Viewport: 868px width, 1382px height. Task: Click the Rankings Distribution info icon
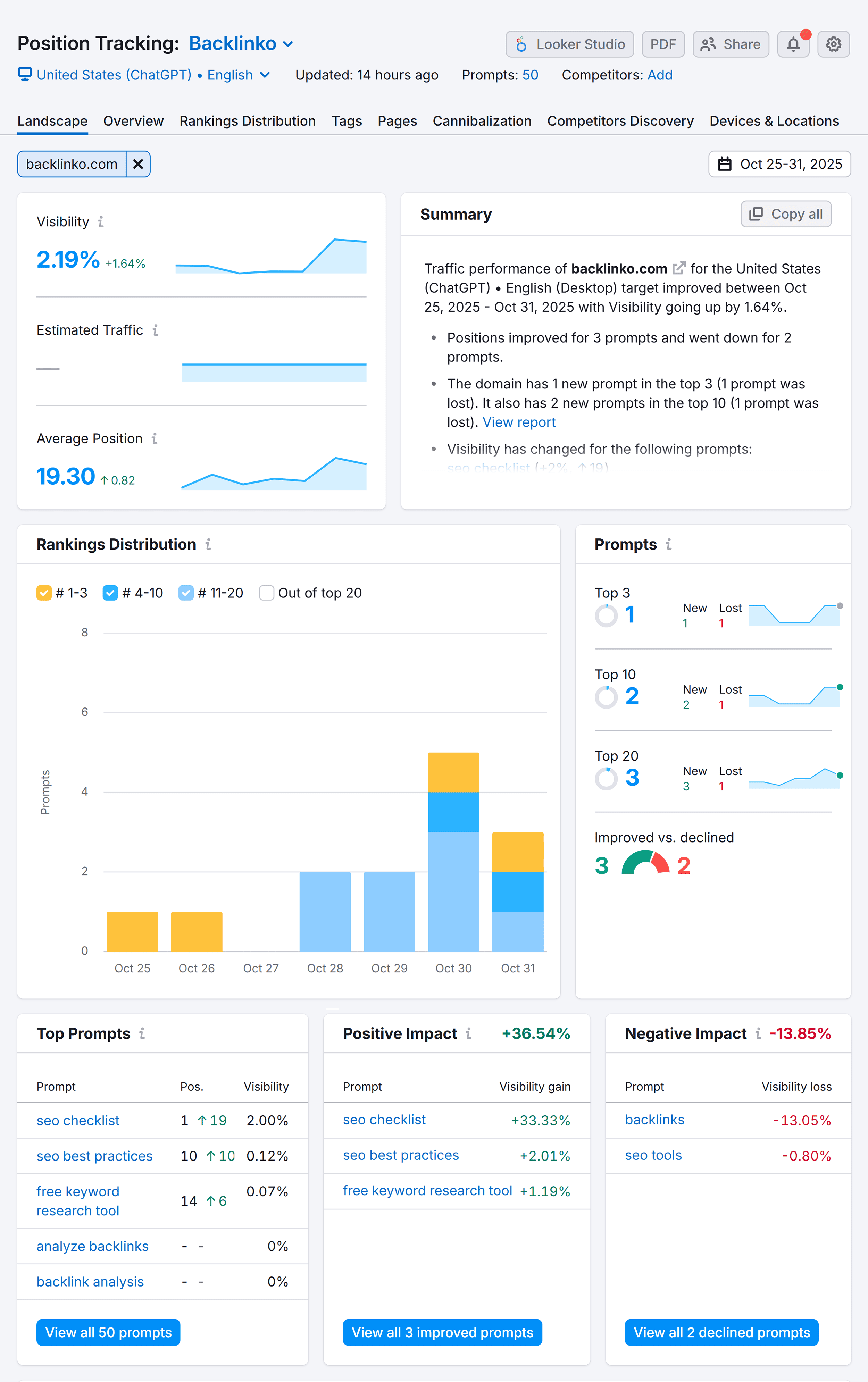coord(209,544)
